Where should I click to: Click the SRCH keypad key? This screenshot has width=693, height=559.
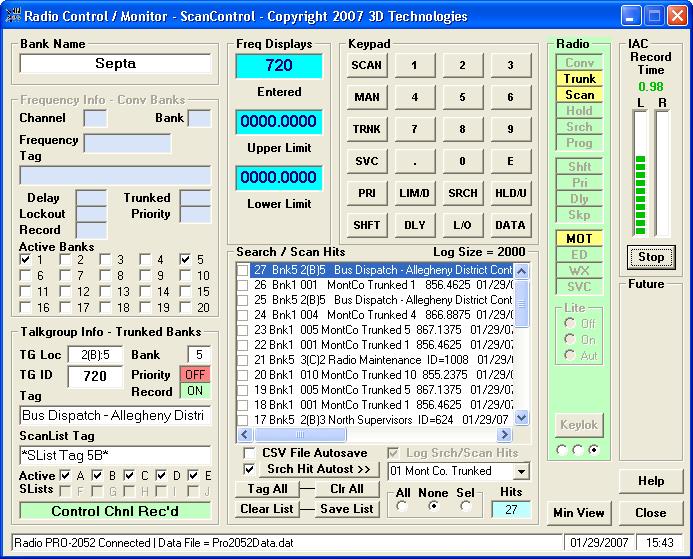tap(462, 193)
